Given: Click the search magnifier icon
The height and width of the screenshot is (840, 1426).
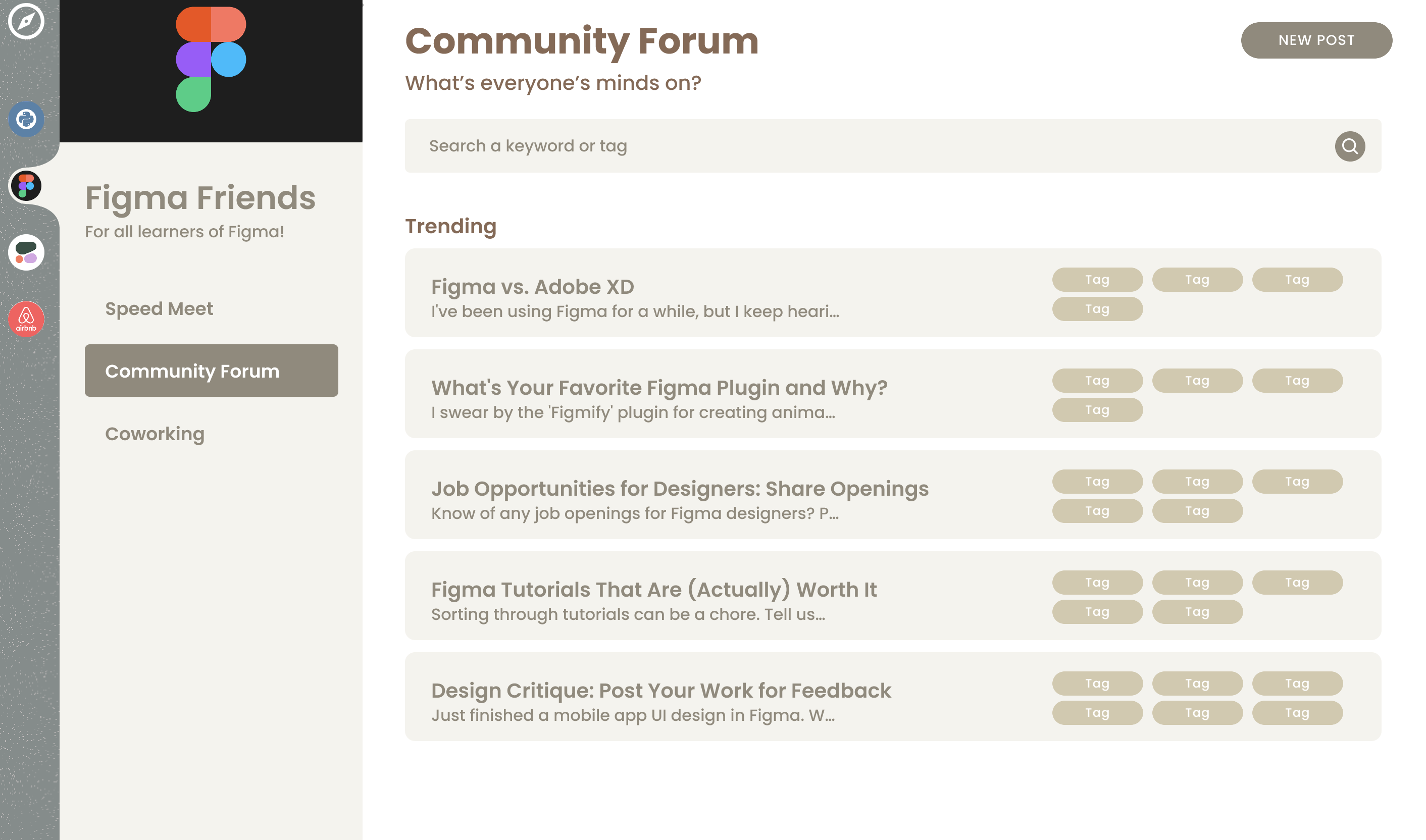Looking at the screenshot, I should coord(1349,146).
